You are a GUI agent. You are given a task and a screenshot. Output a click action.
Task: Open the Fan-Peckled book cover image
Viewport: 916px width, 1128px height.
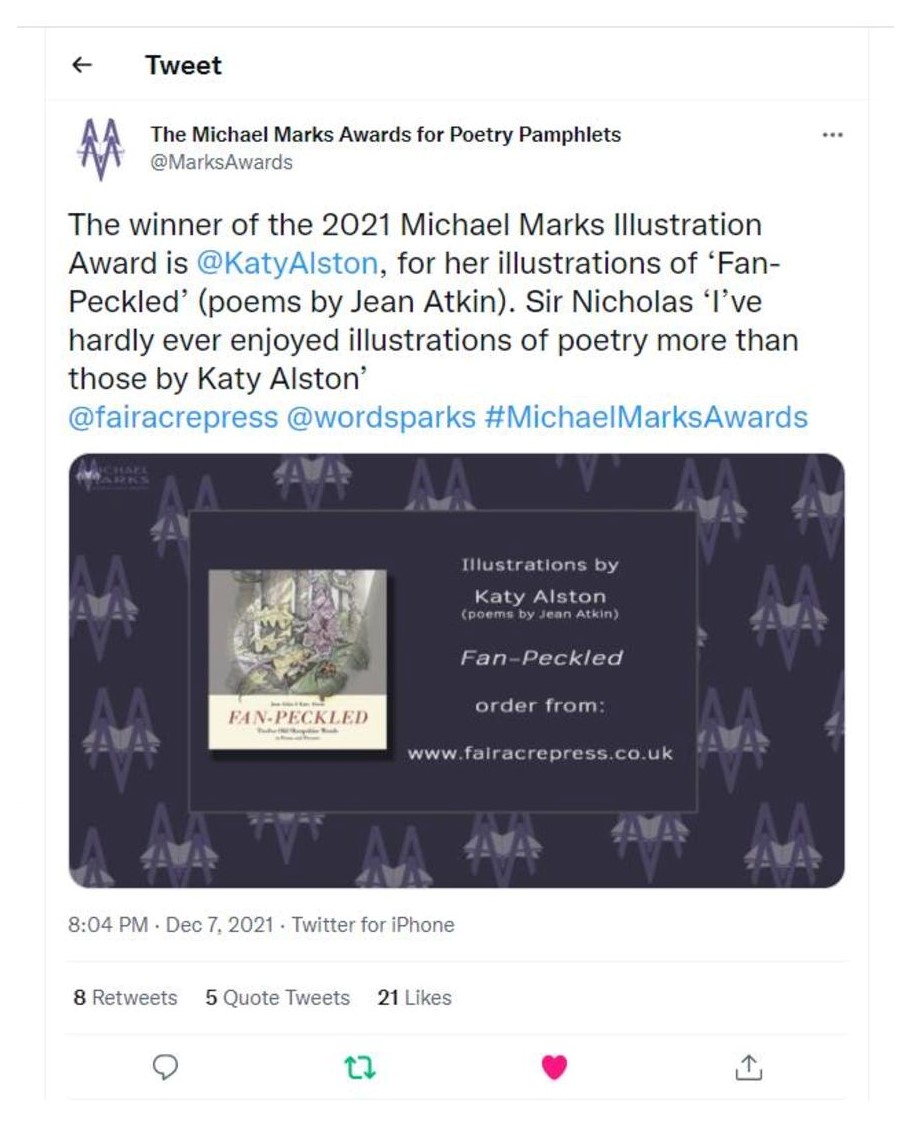[297, 660]
